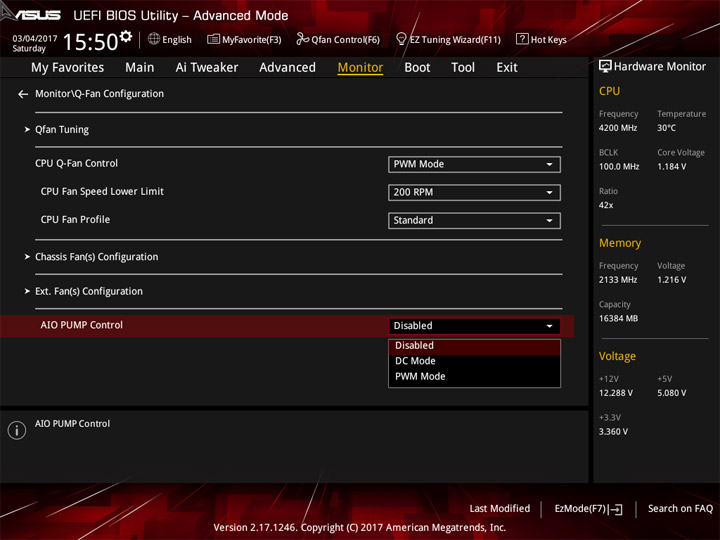Viewport: 720px width, 540px height.
Task: Click the EzMode exit arrow icon
Action: (x=616, y=509)
